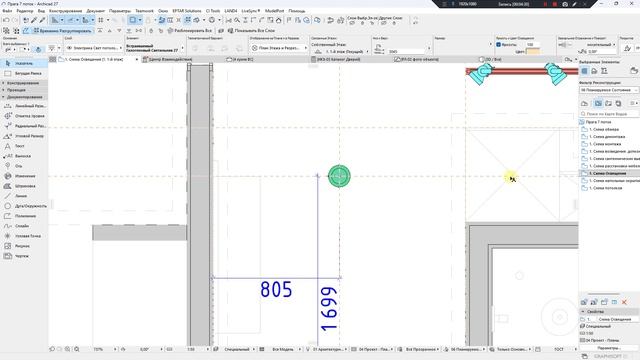The width and height of the screenshot is (640, 360).
Task: Click the navigator search field
Action: point(609,114)
